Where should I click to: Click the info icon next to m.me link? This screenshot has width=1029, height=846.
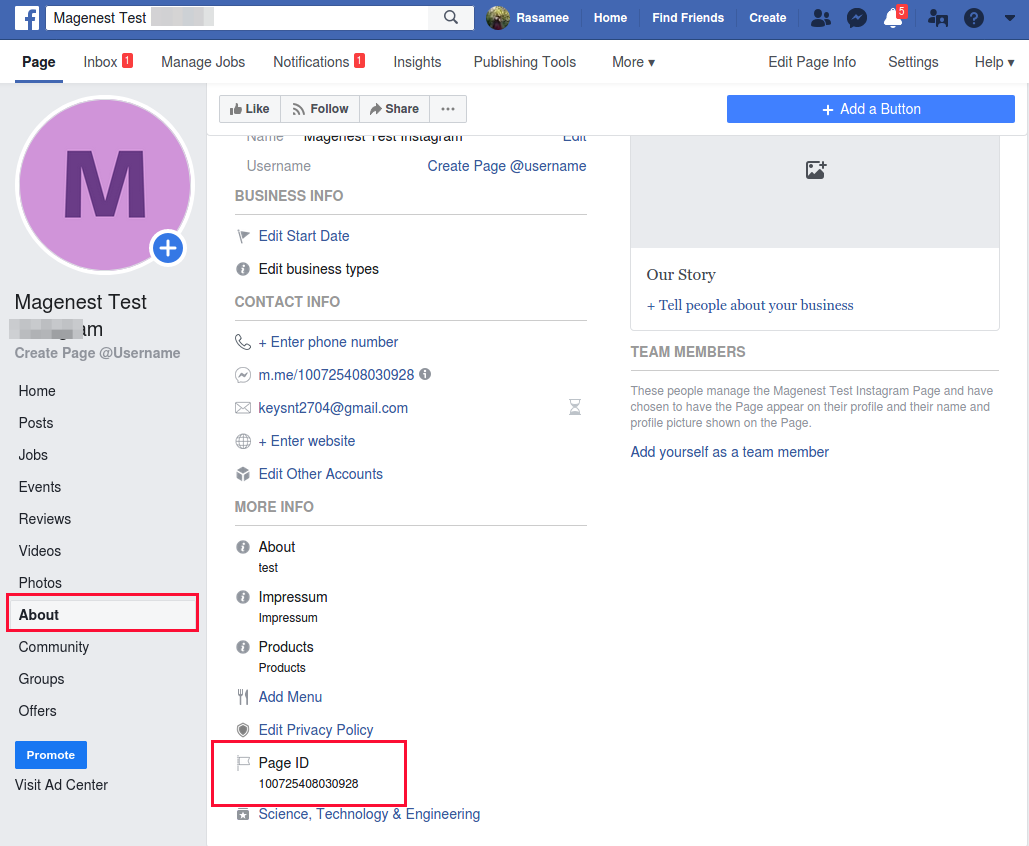pos(425,374)
